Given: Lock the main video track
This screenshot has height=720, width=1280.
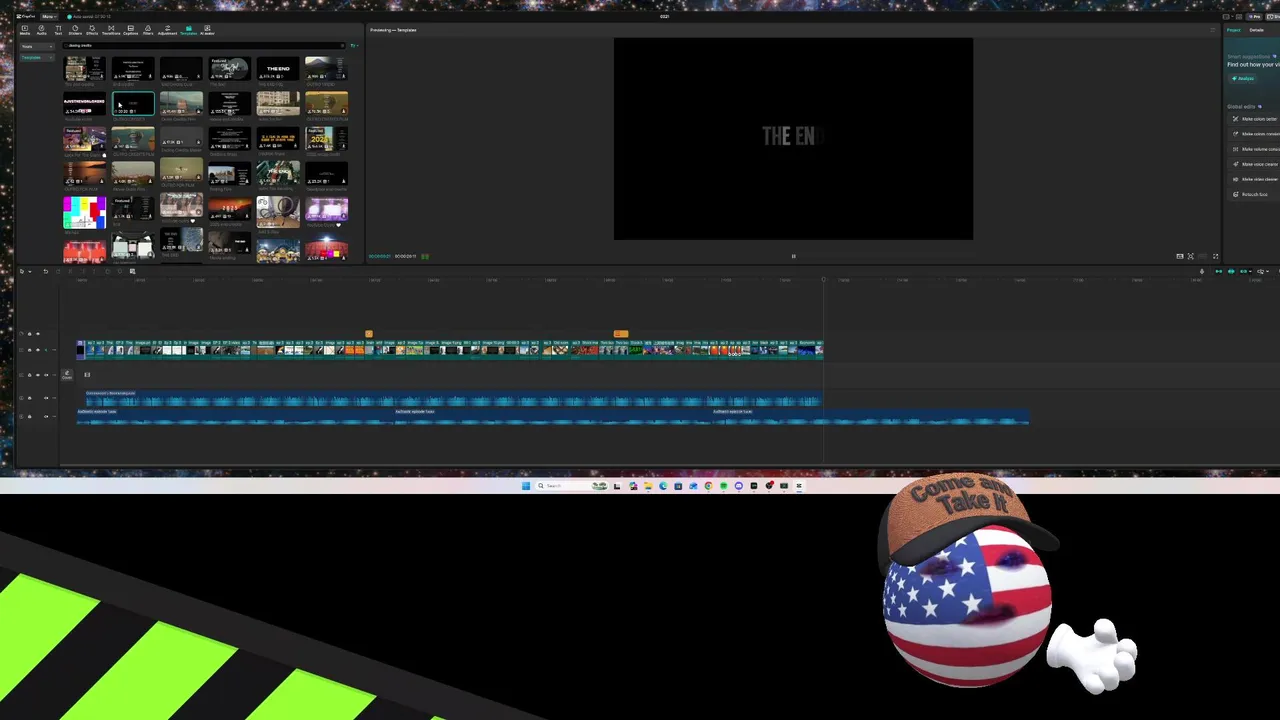Looking at the screenshot, I should [29, 350].
